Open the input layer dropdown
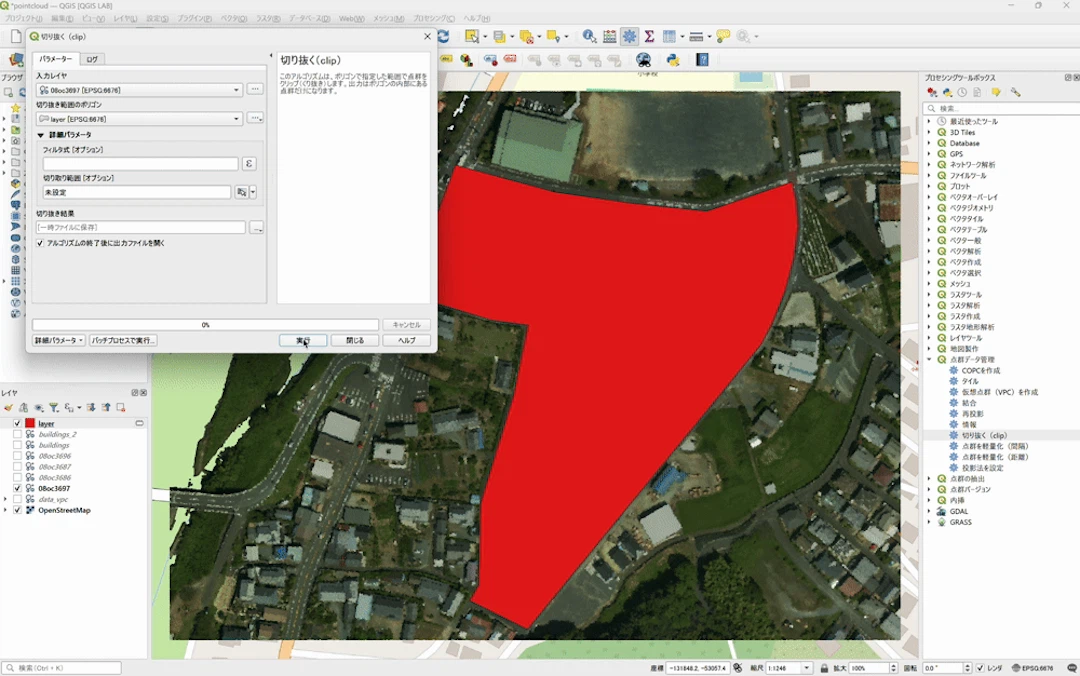This screenshot has width=1080, height=676. click(140, 90)
